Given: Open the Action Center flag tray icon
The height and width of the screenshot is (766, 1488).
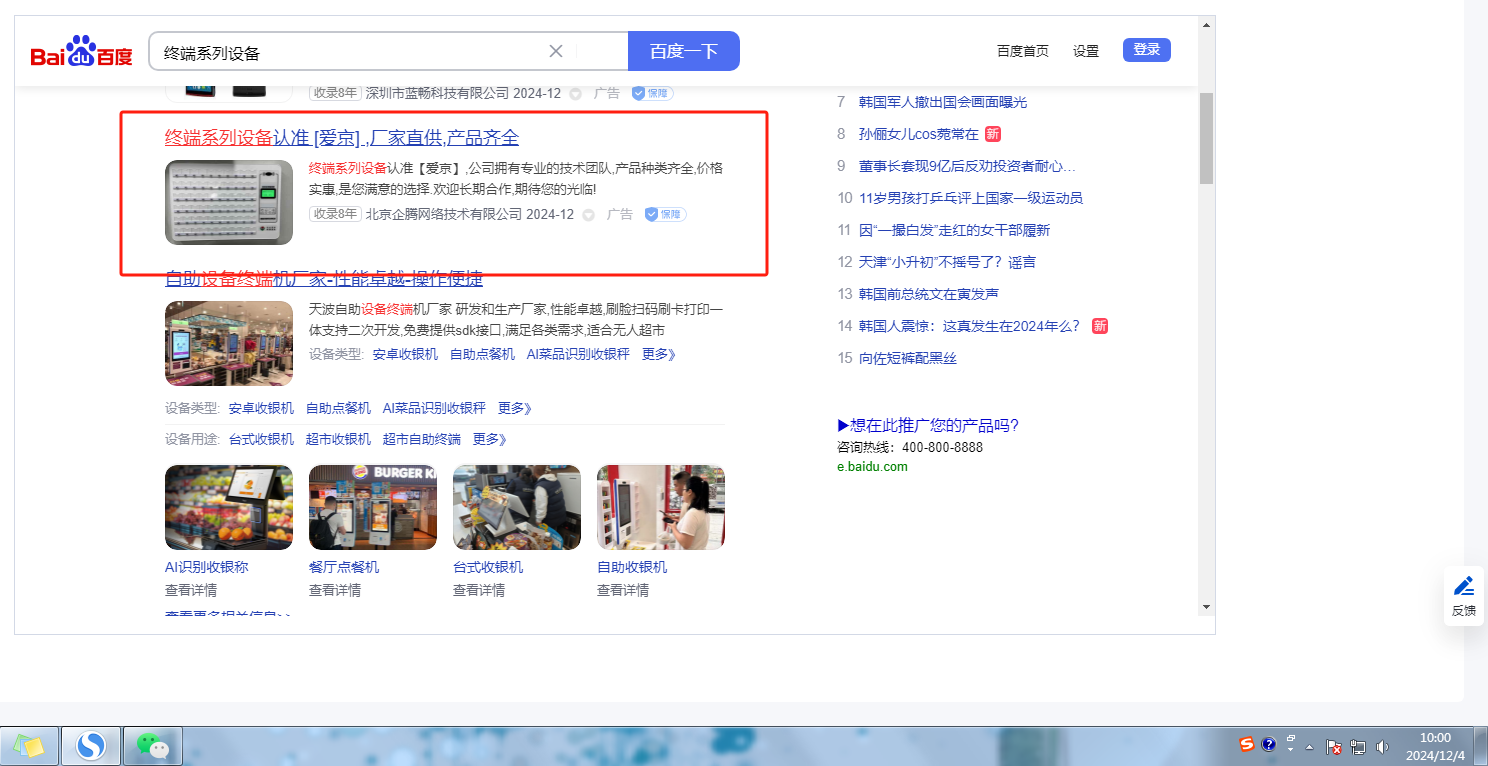Looking at the screenshot, I should (x=1333, y=747).
